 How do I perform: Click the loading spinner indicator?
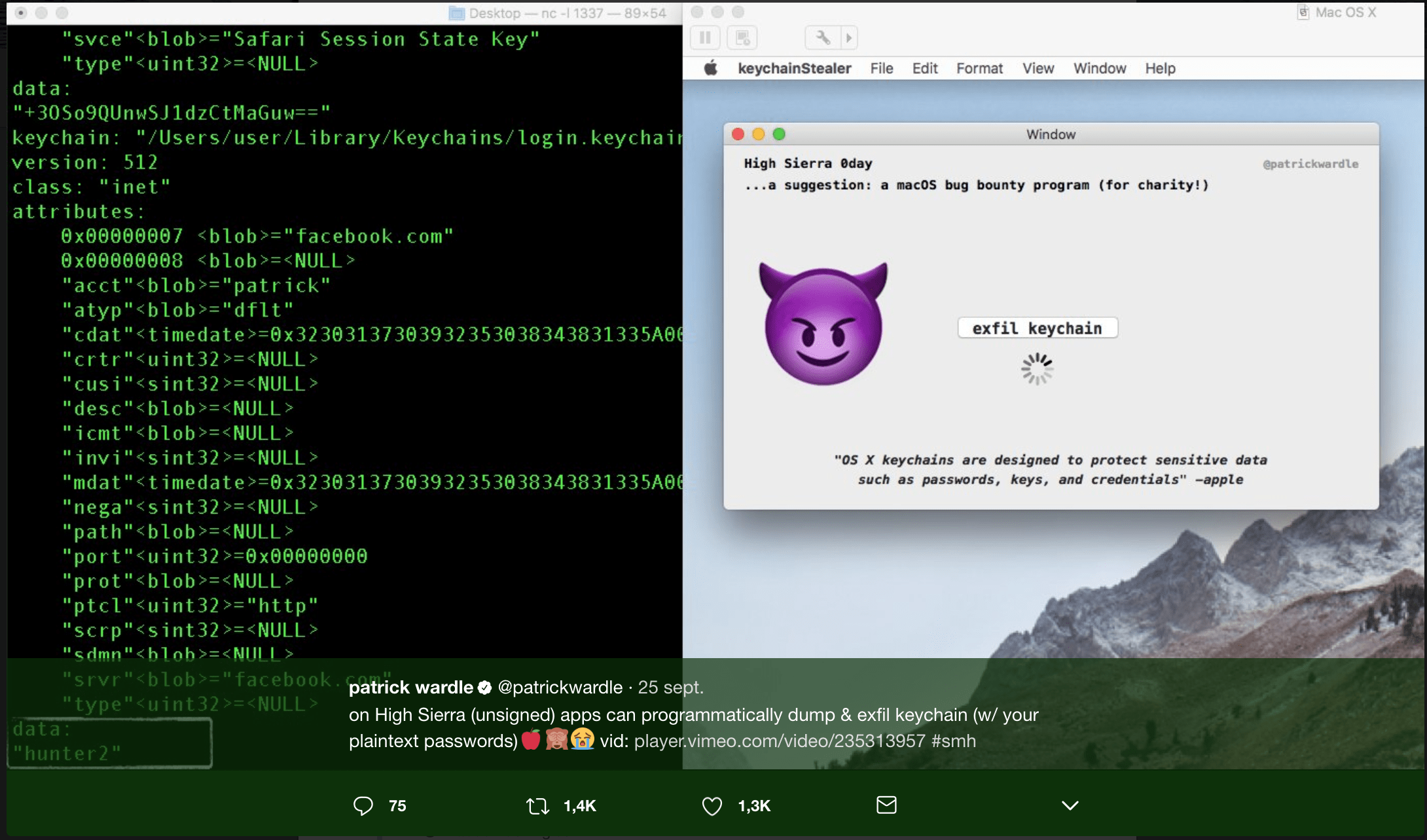(1038, 369)
